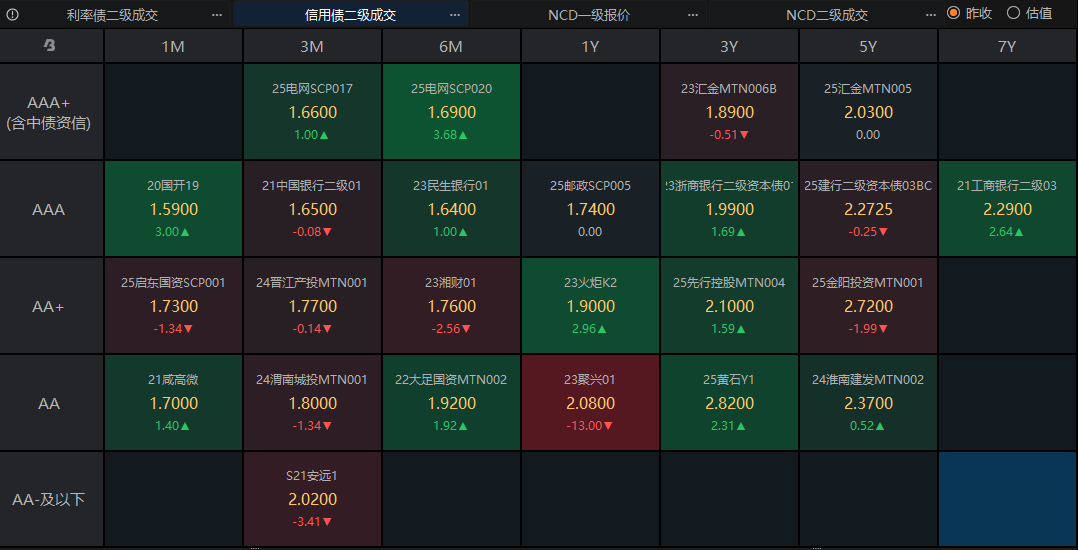1078x550 pixels.
Task: Click the AA-及以下 rating row label
Action: coord(49,499)
